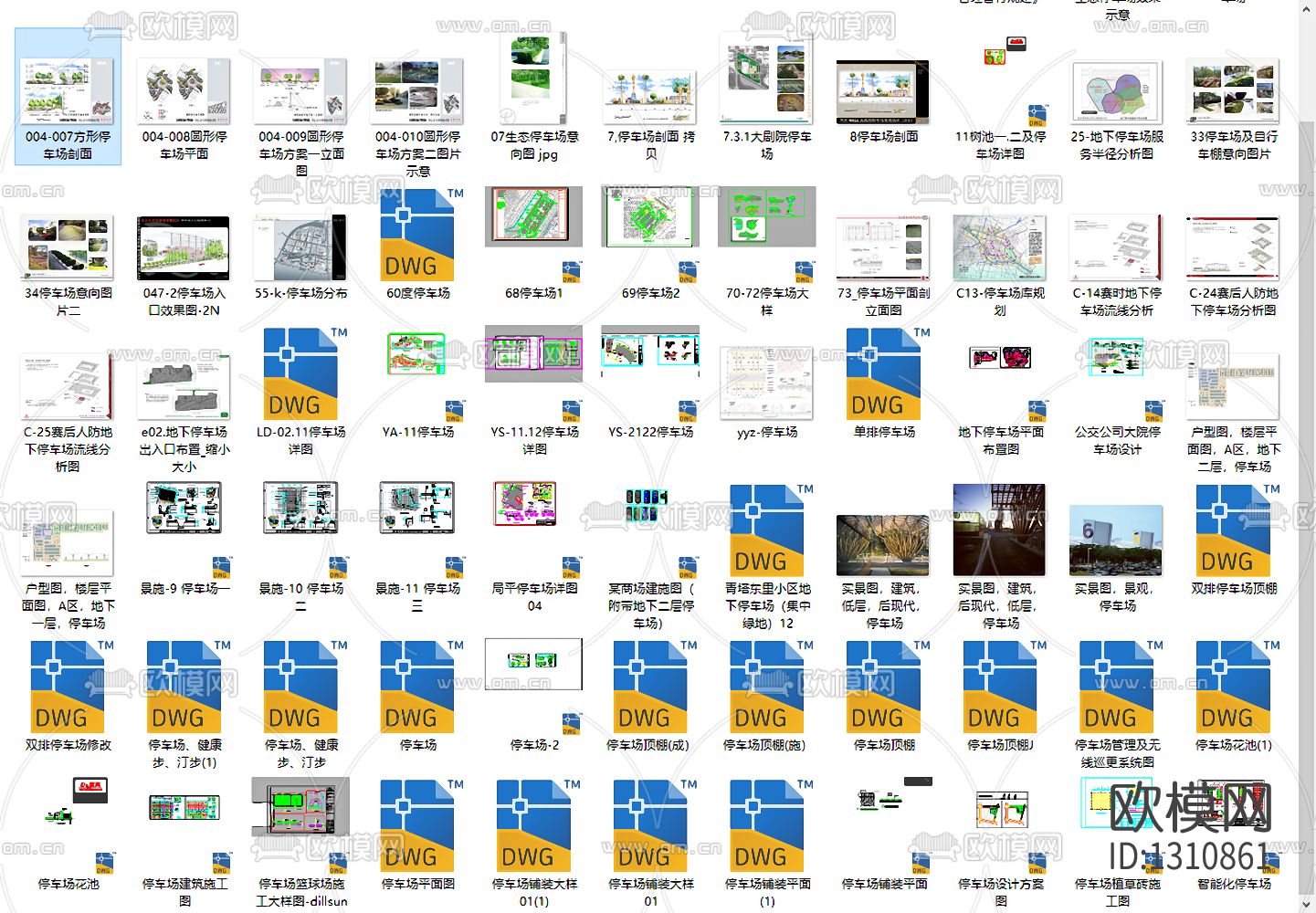
Task: Open the LD-02.11停车场详图 DWG file
Action: click(300, 374)
